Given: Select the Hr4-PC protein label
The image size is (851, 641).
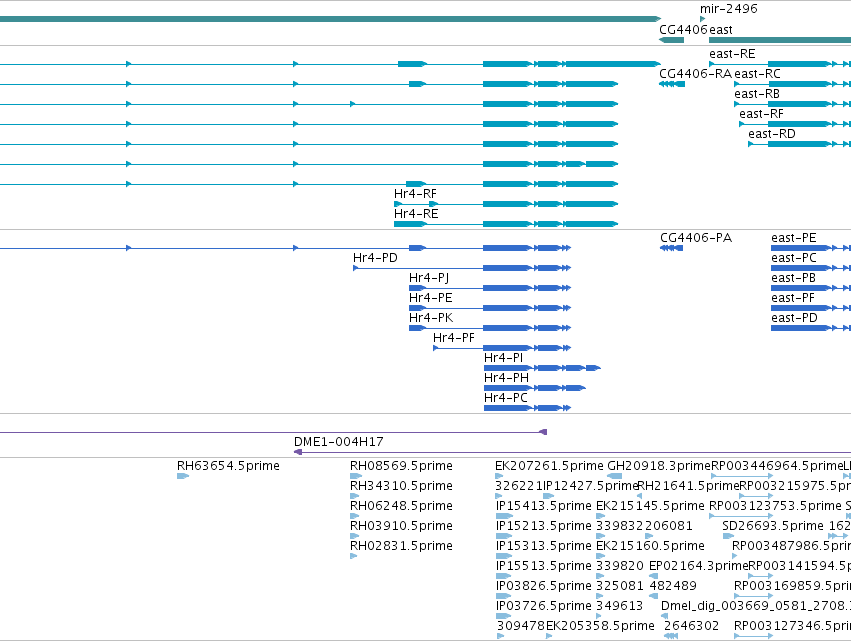Looking at the screenshot, I should [505, 398].
